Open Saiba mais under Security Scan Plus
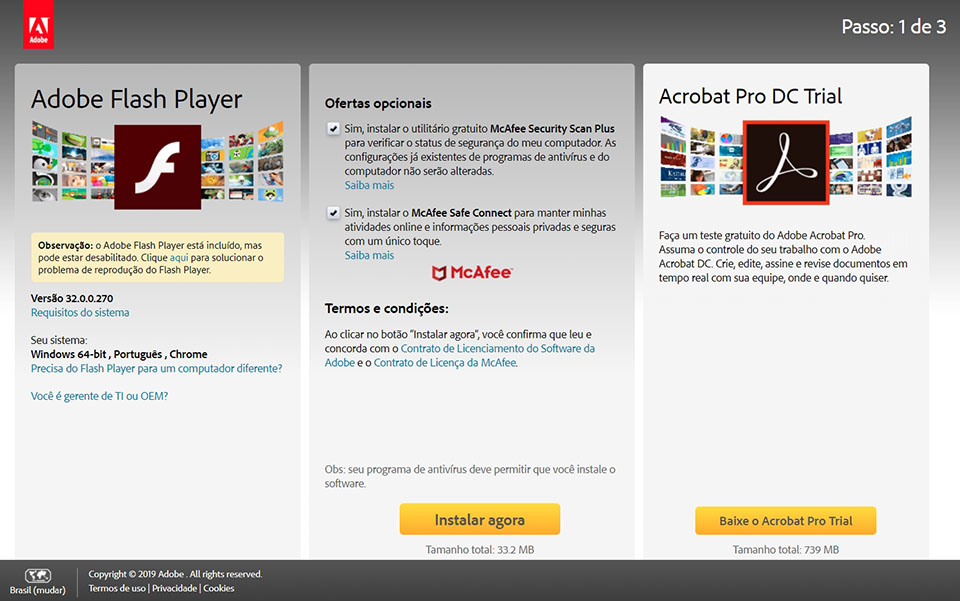This screenshot has width=960, height=601. coord(369,184)
